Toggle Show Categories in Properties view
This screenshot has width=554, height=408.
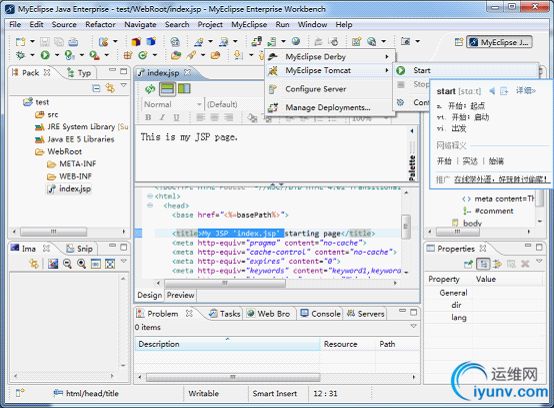[x=483, y=264]
